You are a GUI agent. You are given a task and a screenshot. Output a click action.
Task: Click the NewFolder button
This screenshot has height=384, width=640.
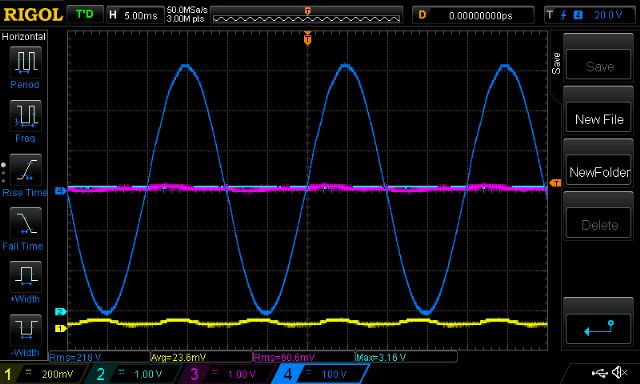coord(599,171)
